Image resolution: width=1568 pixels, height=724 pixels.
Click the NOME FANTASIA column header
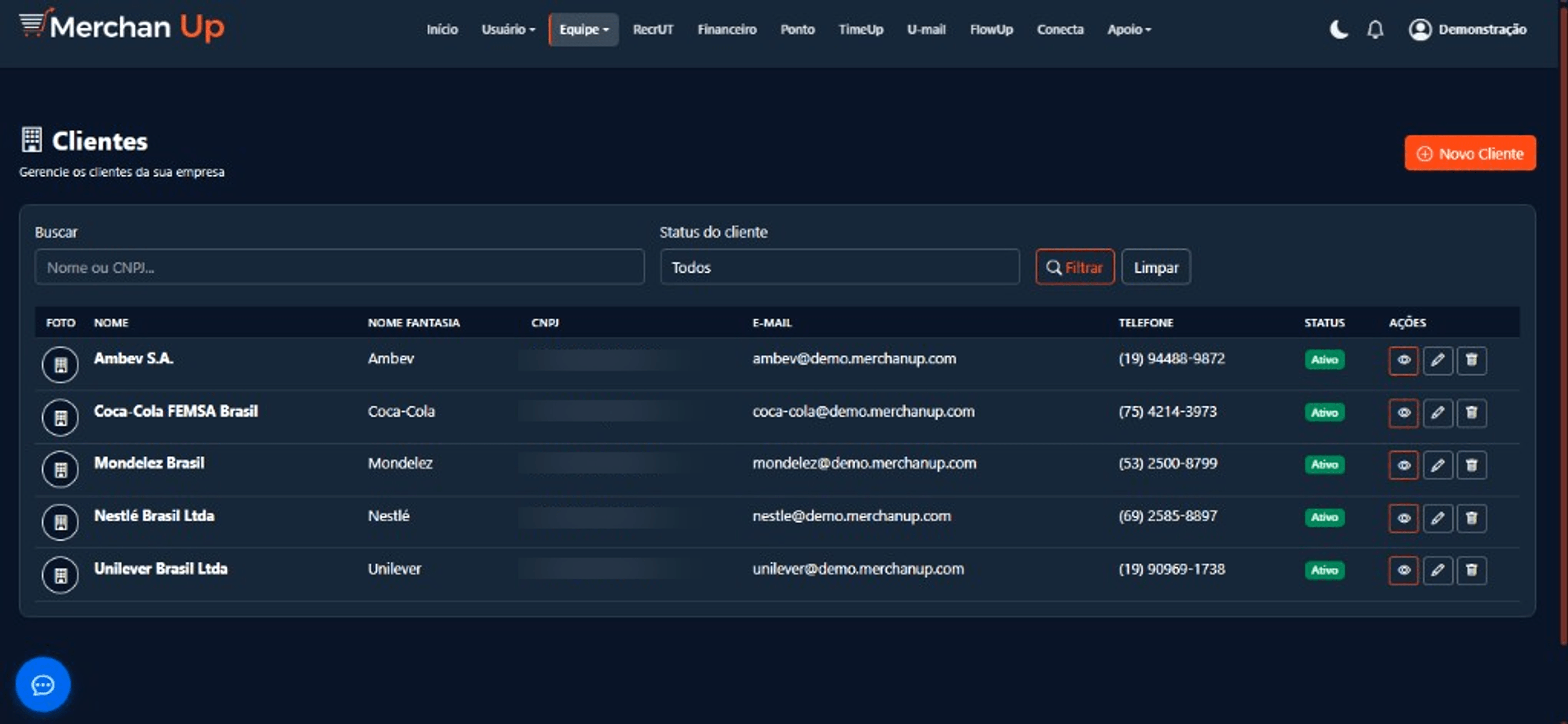[x=413, y=322]
